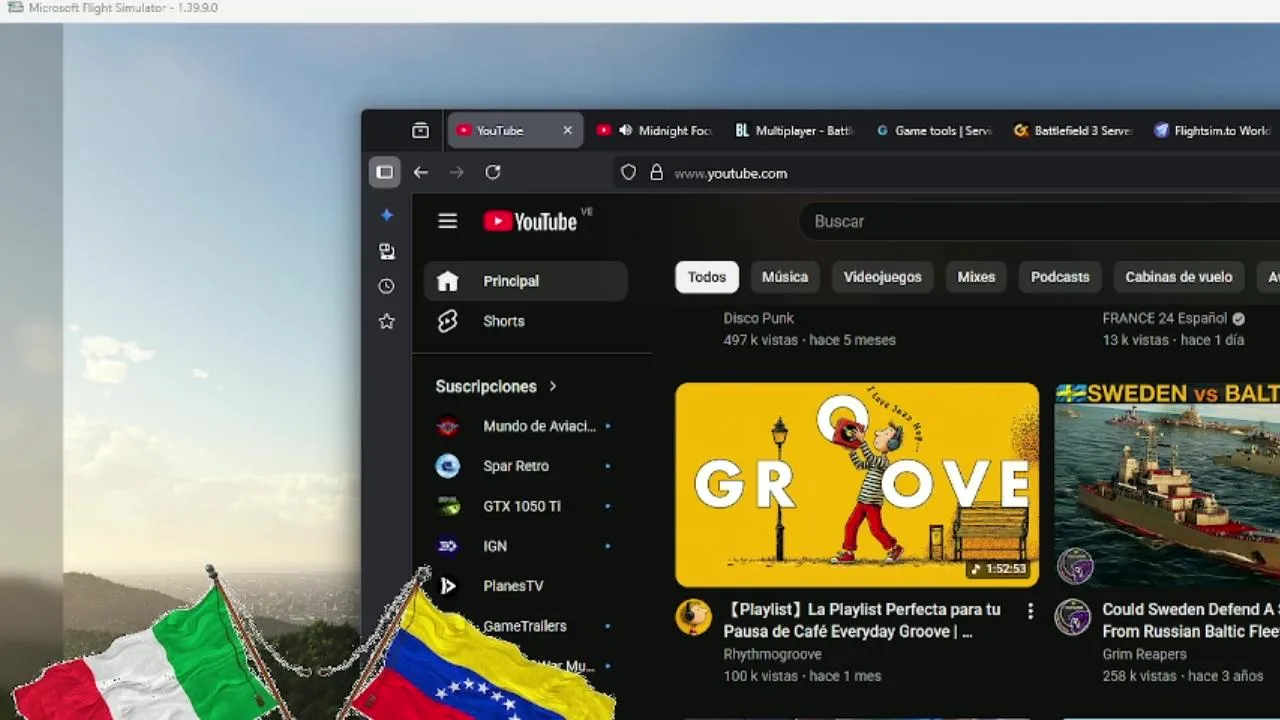This screenshot has height=720, width=1280.
Task: Open the tab overview icon left of tabs
Action: point(420,130)
